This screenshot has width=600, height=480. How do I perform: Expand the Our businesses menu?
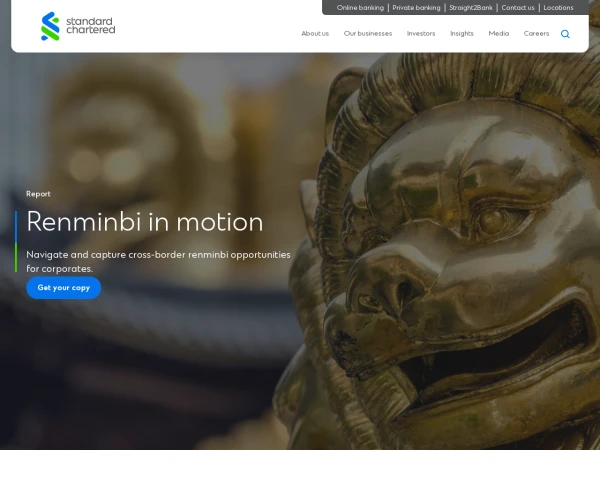368,34
